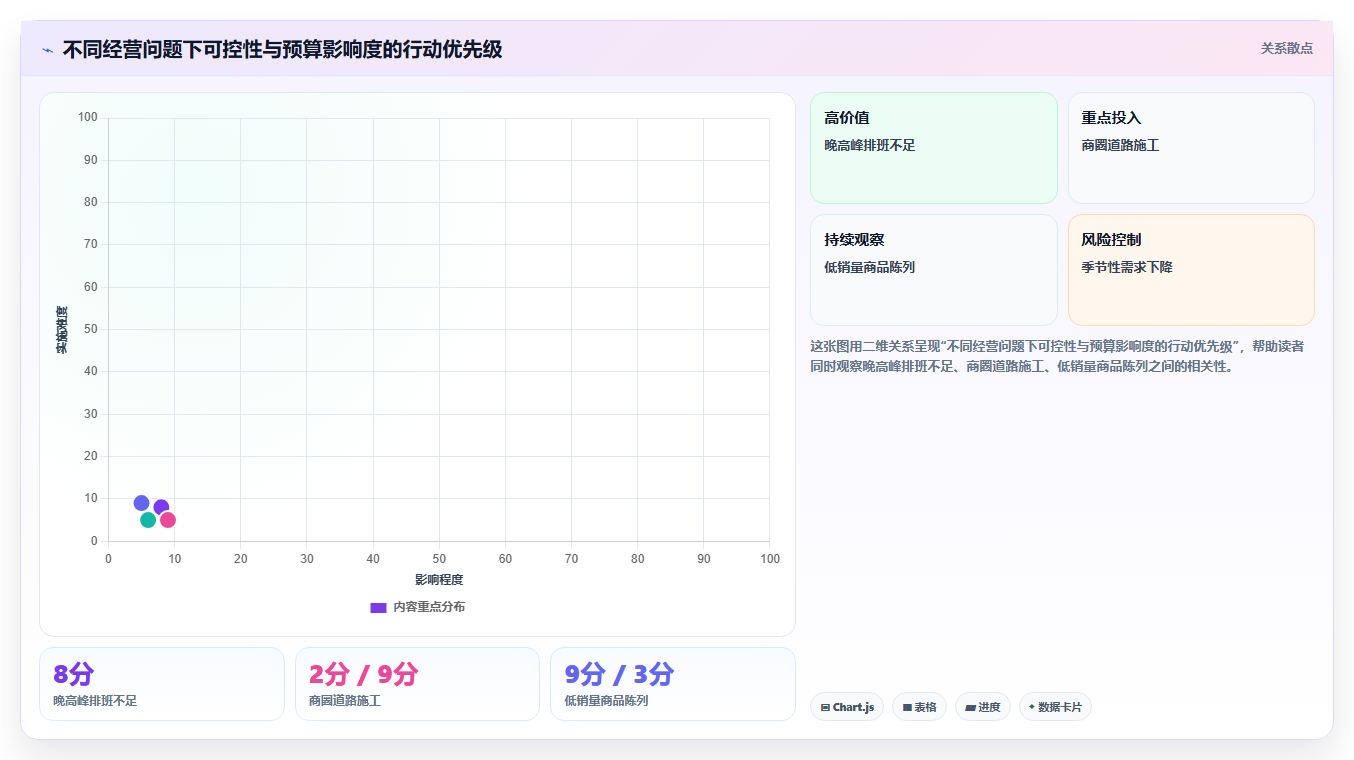Viewport: 1354px width, 760px height.
Task: Click the lightning icon beside the title
Action: pos(47,50)
